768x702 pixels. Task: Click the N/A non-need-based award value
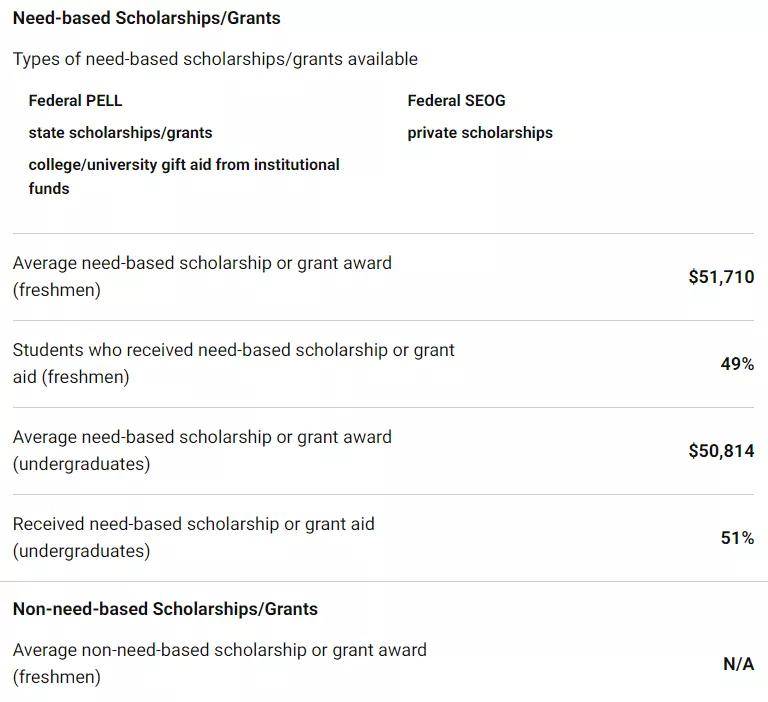click(x=739, y=664)
